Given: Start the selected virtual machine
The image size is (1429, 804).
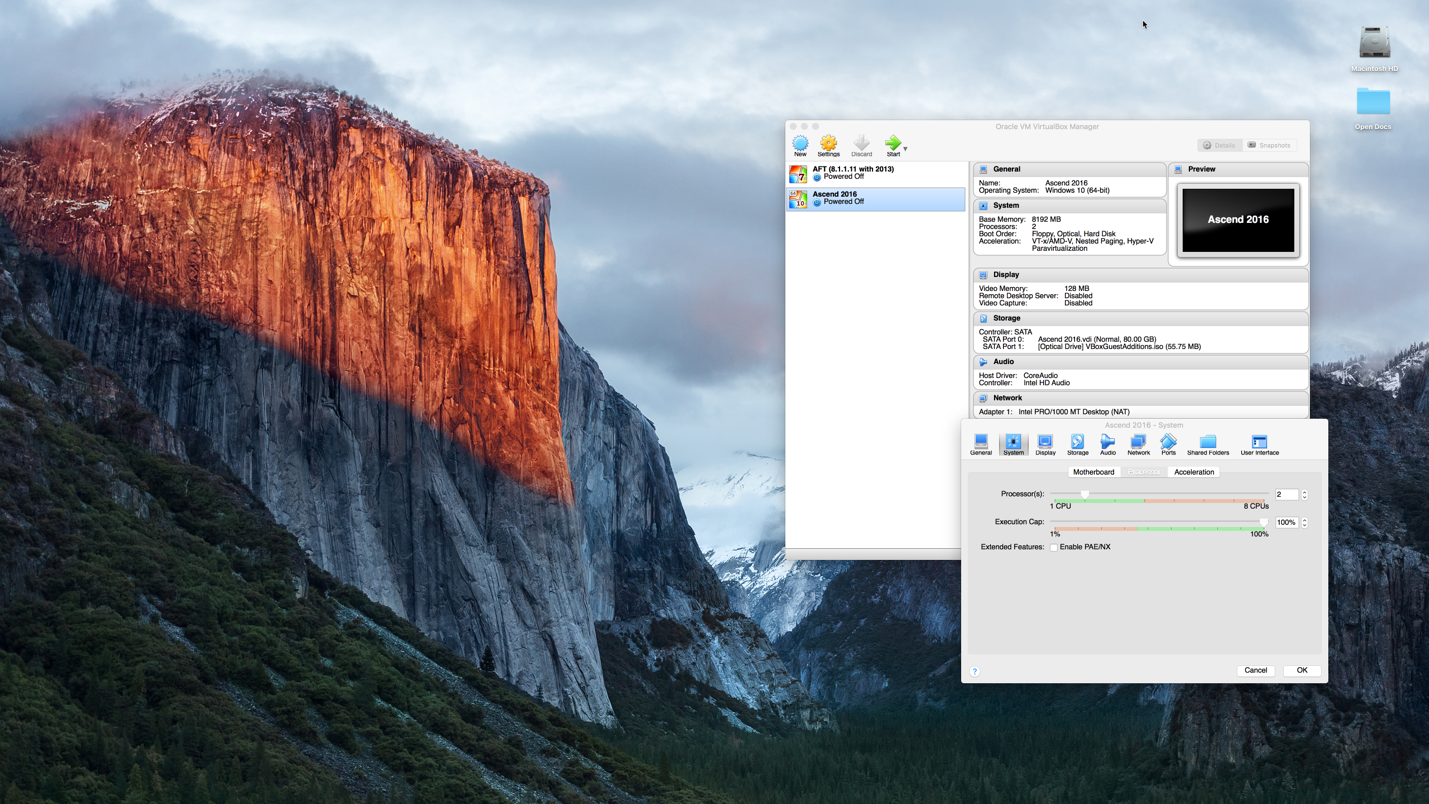Looking at the screenshot, I should tap(893, 146).
